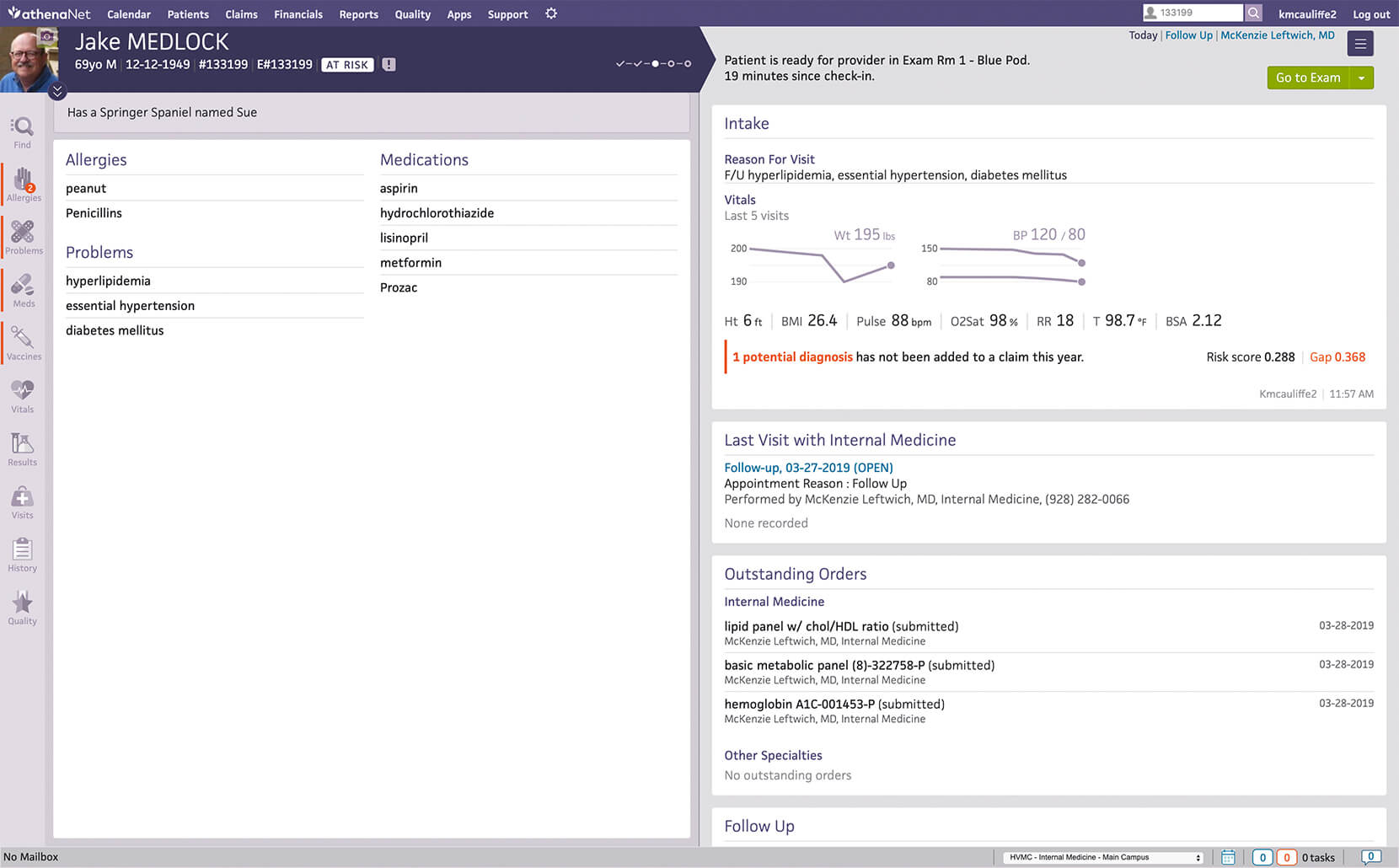Open the hemoglobin A1C order
Image resolution: width=1399 pixels, height=868 pixels.
[x=1048, y=710]
